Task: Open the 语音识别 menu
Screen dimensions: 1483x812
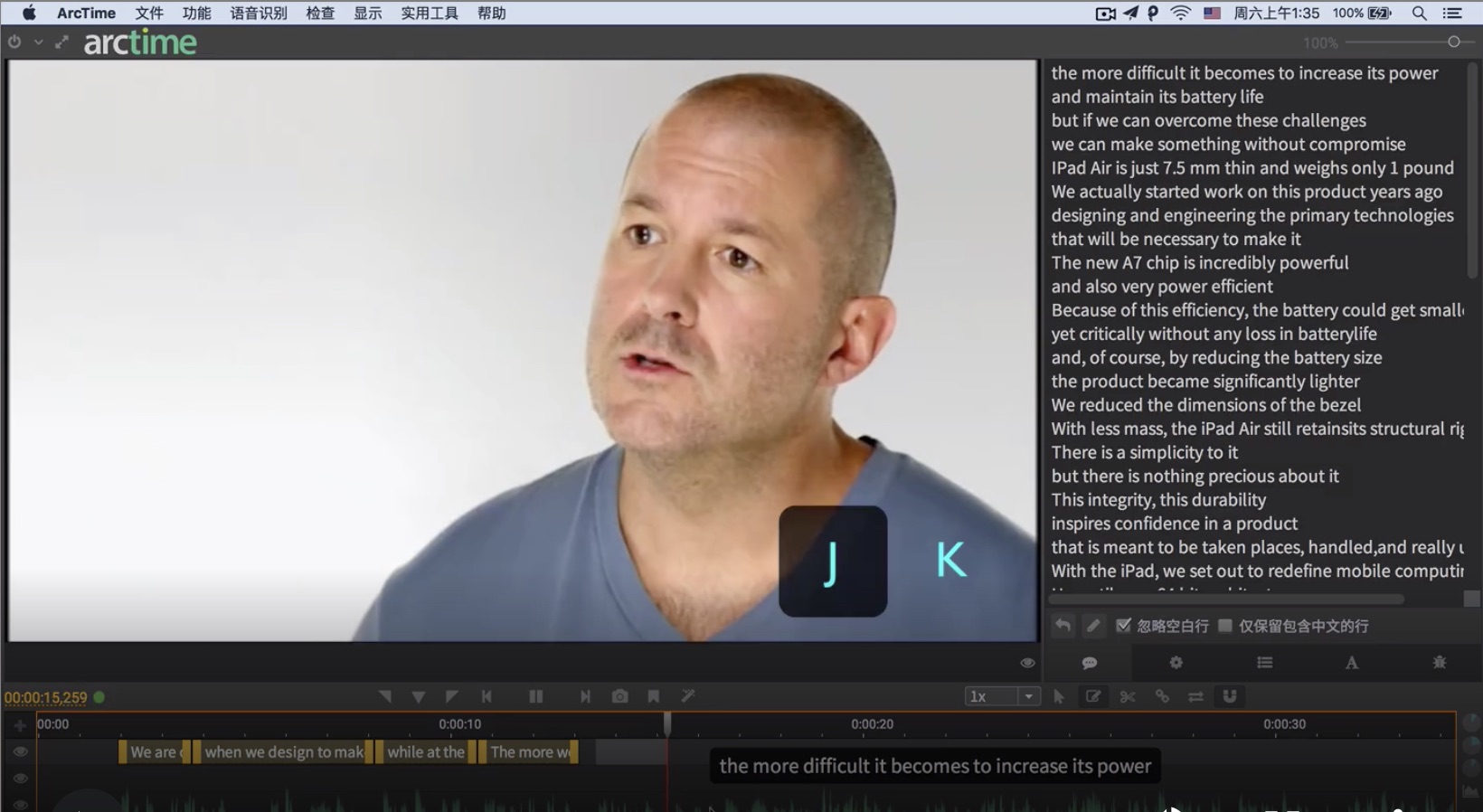Action: pos(259,14)
